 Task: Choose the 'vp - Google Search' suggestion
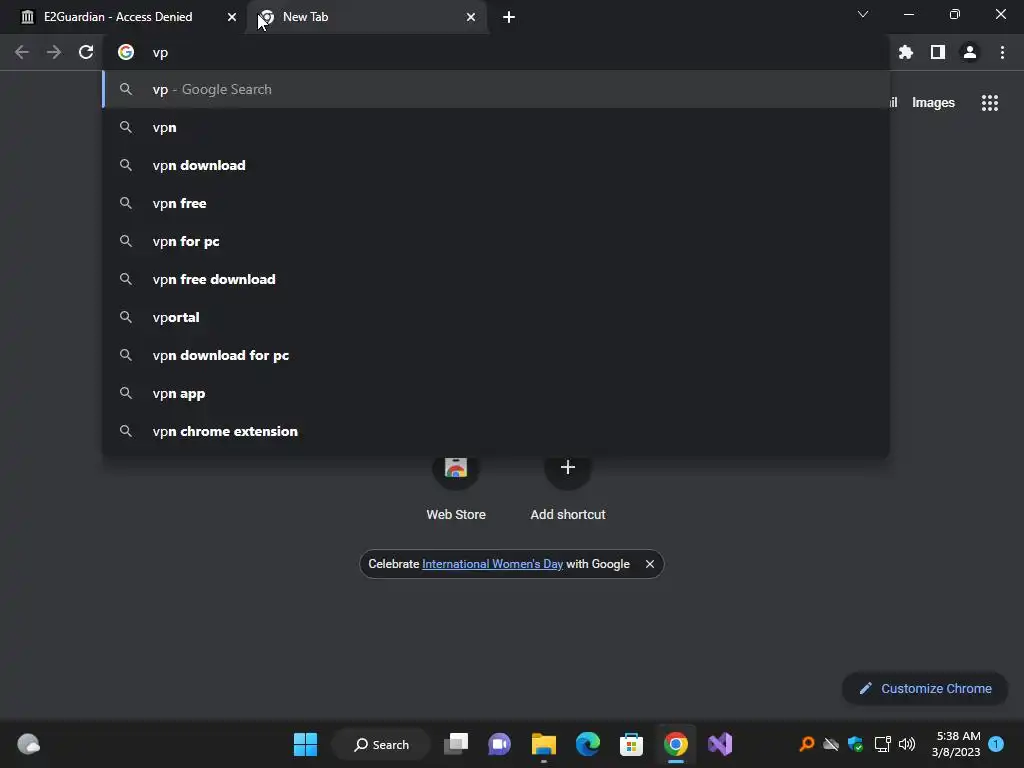(x=496, y=89)
